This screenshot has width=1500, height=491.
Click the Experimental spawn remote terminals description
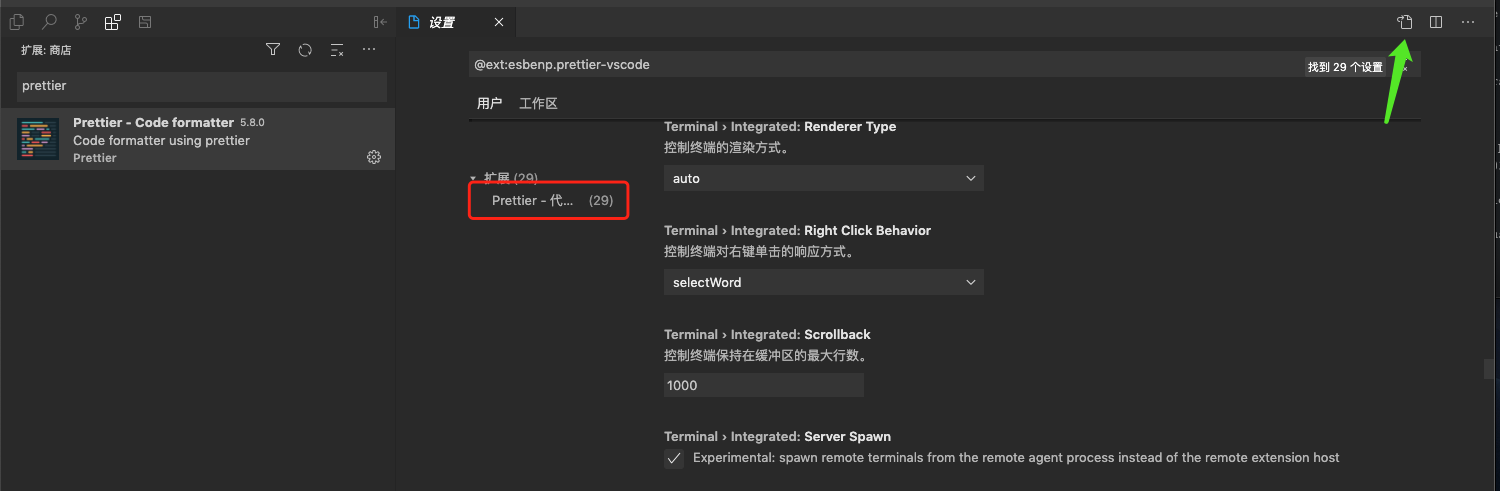click(1016, 458)
